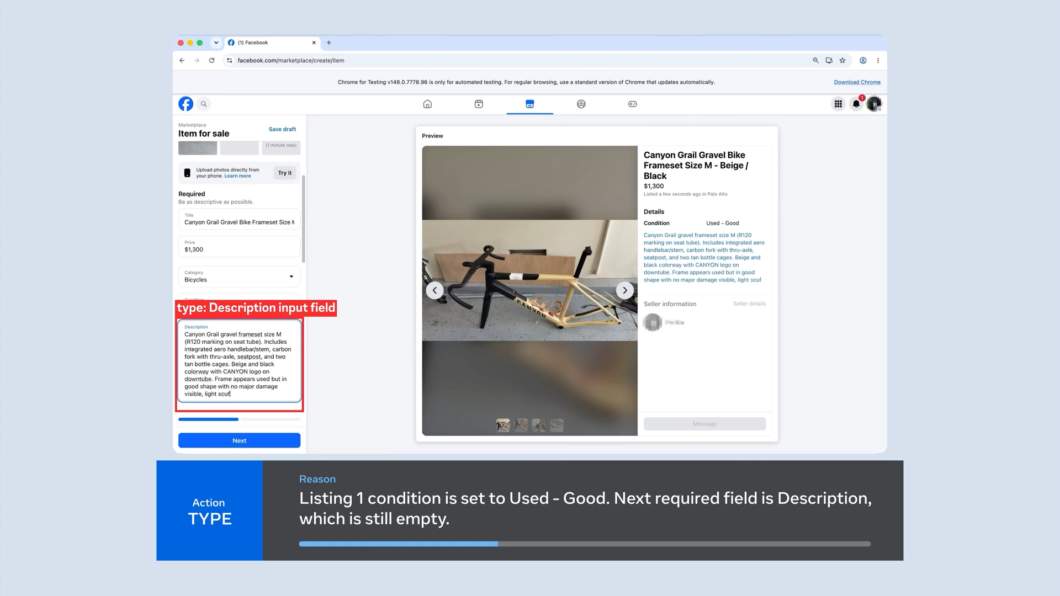
Task: Expand the Chrome tab search dropdown arrow
Action: point(216,43)
